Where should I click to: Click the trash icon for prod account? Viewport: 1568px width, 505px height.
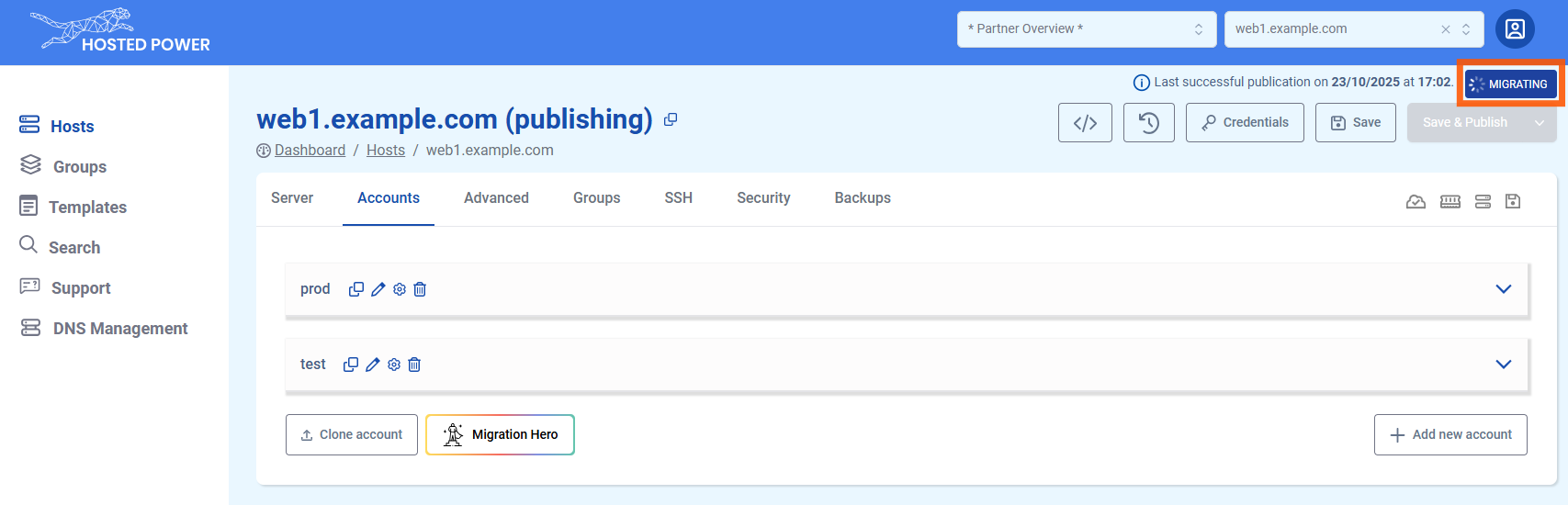420,289
